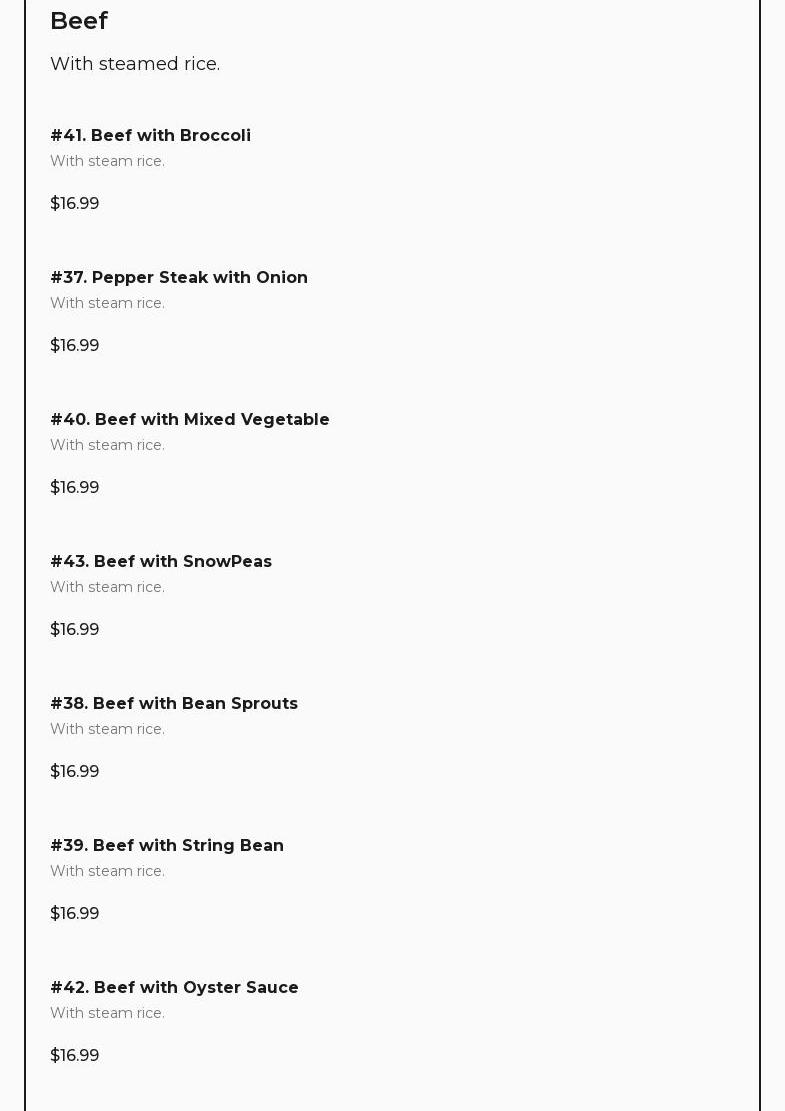The image size is (785, 1111).
Task: Click the "With steamed rice." category description
Action: (135, 64)
